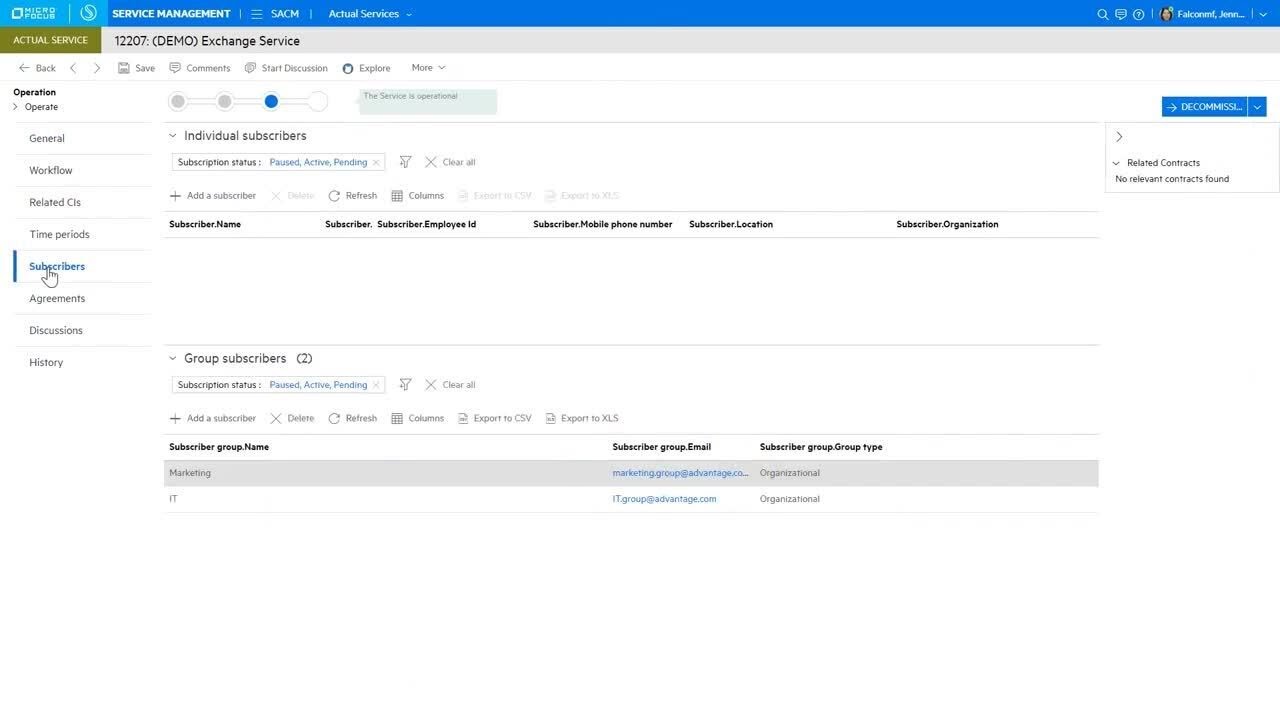Sort by Subscriber.Location column
This screenshot has width=1280, height=720.
pos(731,224)
